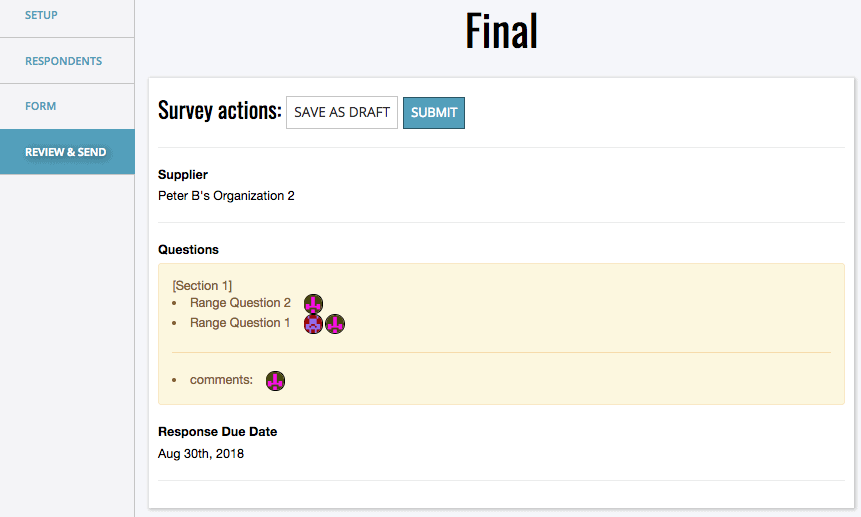Click avatar icon beside Range Question 2
This screenshot has height=517, width=861.
click(x=314, y=304)
